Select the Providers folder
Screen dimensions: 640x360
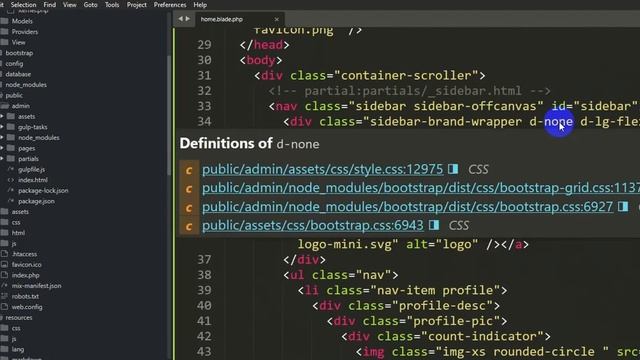tap(24, 32)
